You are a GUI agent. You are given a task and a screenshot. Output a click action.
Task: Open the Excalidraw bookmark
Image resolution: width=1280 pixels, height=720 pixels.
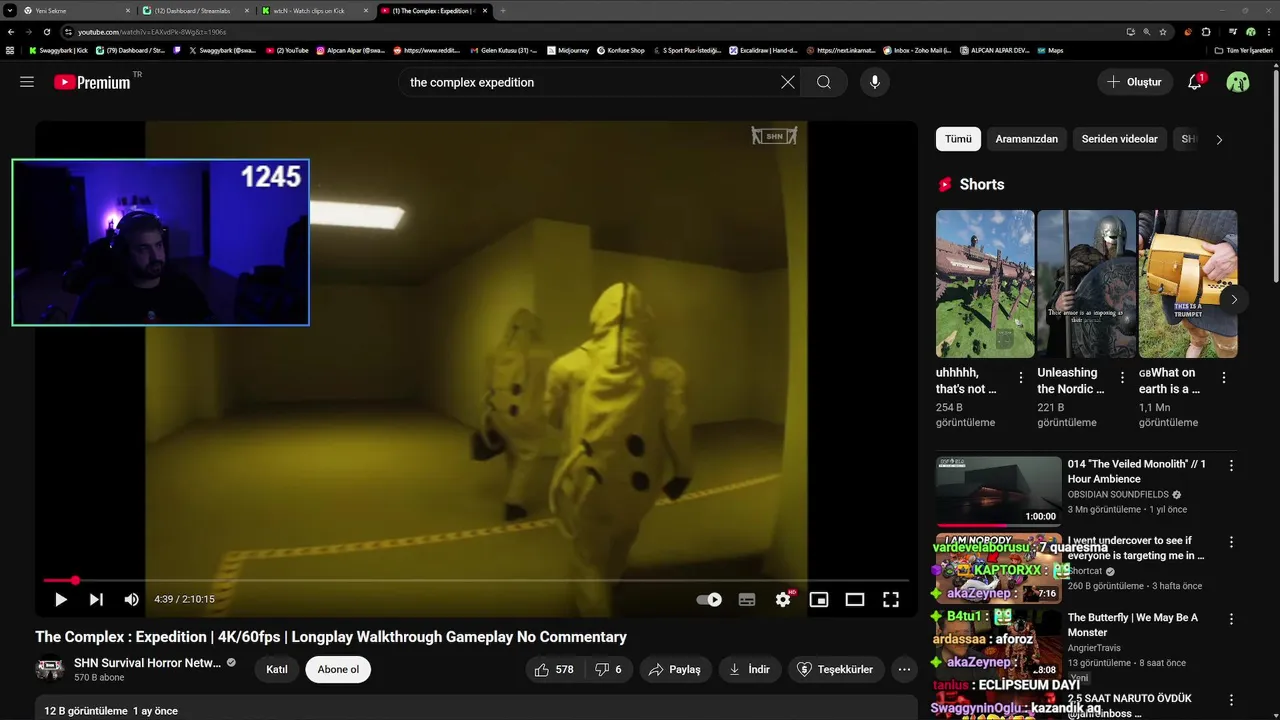click(763, 50)
